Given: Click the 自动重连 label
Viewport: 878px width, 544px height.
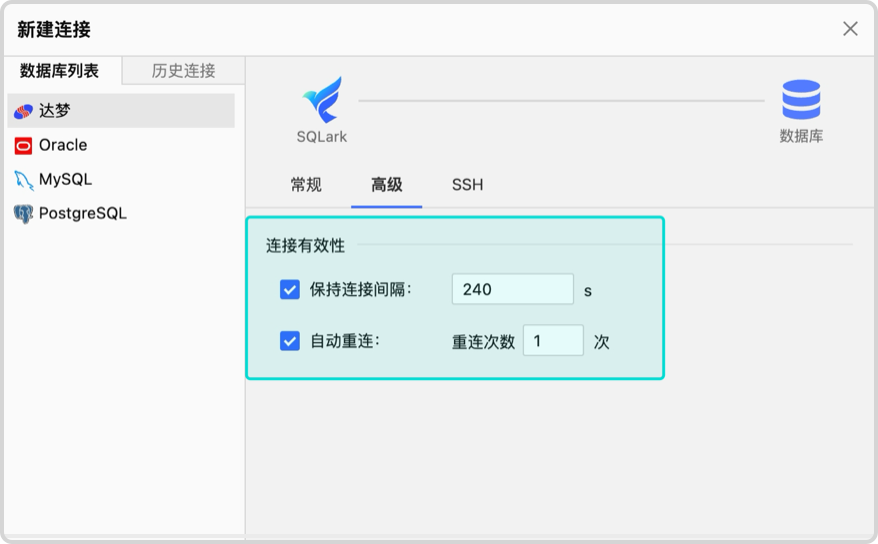Looking at the screenshot, I should (x=345, y=341).
